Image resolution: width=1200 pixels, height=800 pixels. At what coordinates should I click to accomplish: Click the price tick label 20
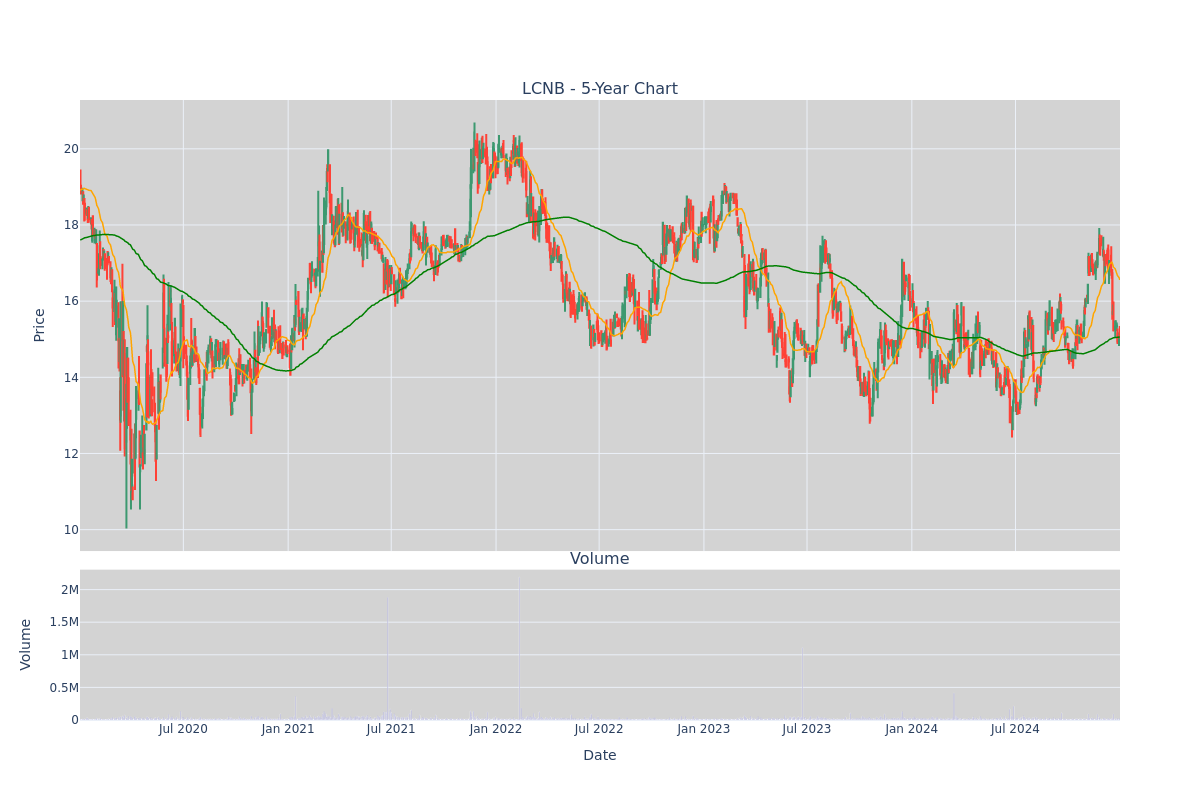coord(71,149)
